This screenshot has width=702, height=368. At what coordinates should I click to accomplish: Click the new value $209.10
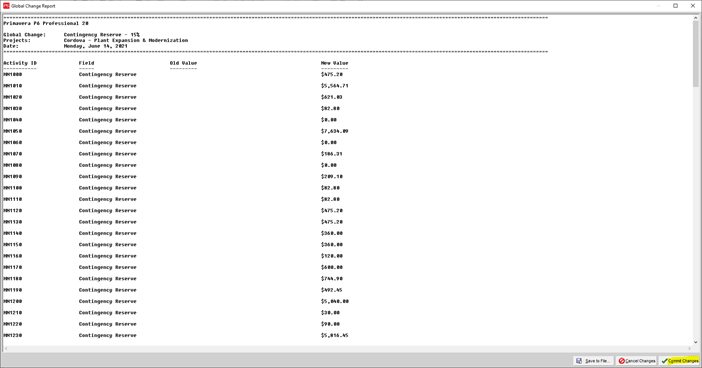pyautogui.click(x=332, y=176)
